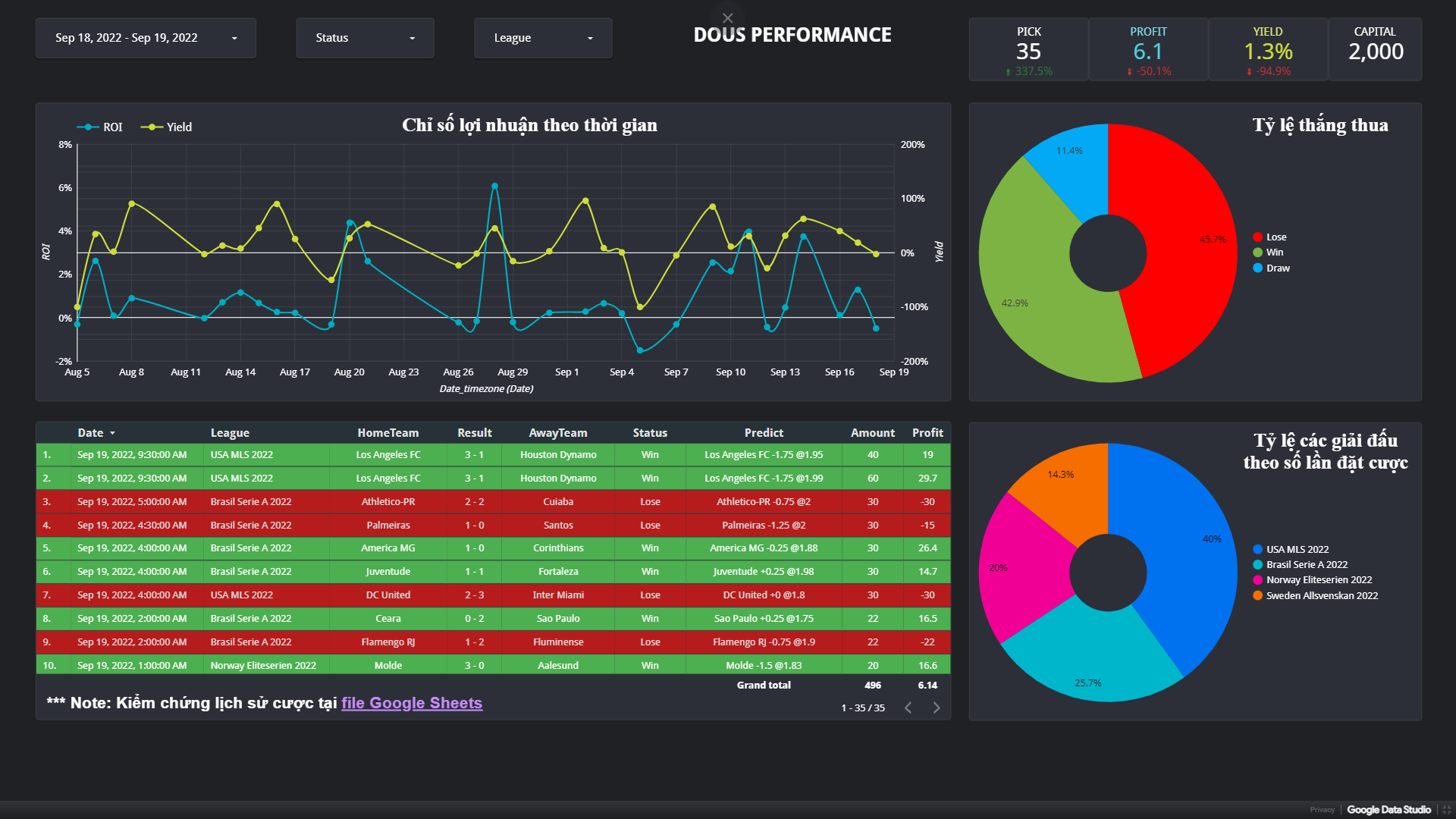Open the date range dropdown
Viewport: 1456px width, 819px height.
coord(146,38)
